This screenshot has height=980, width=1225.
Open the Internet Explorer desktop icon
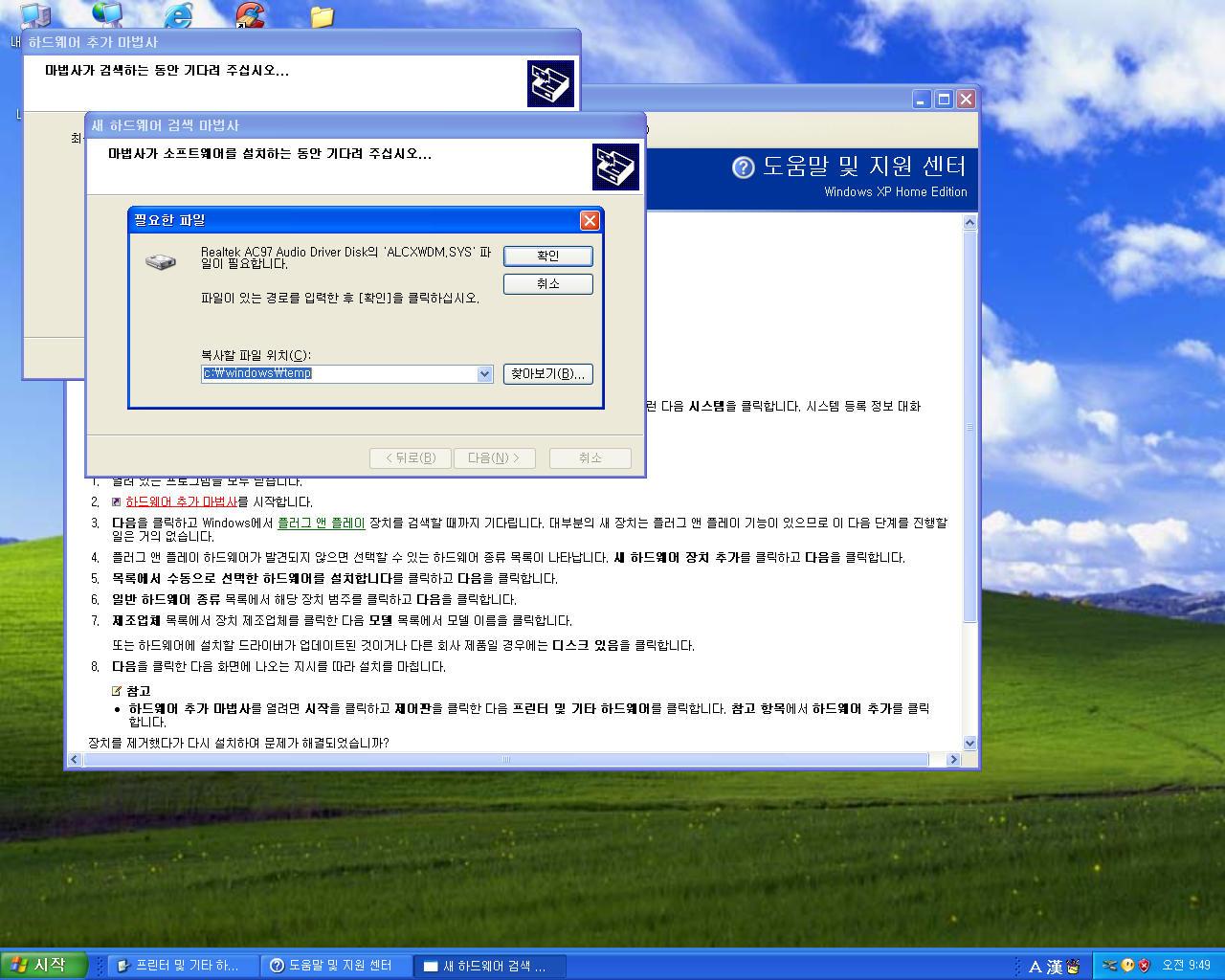coord(179,14)
